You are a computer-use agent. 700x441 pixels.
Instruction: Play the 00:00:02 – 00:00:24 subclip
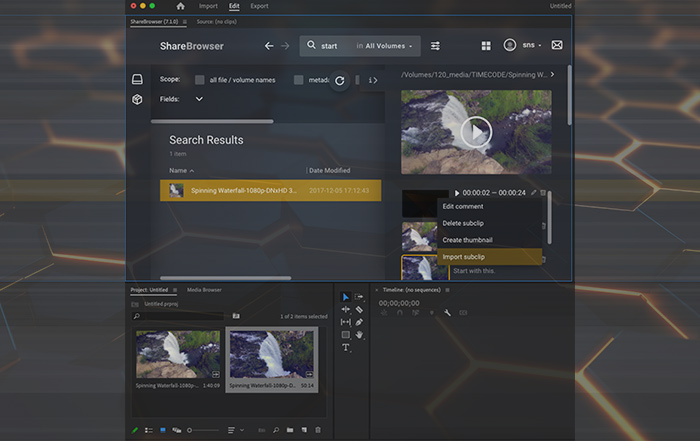click(457, 193)
